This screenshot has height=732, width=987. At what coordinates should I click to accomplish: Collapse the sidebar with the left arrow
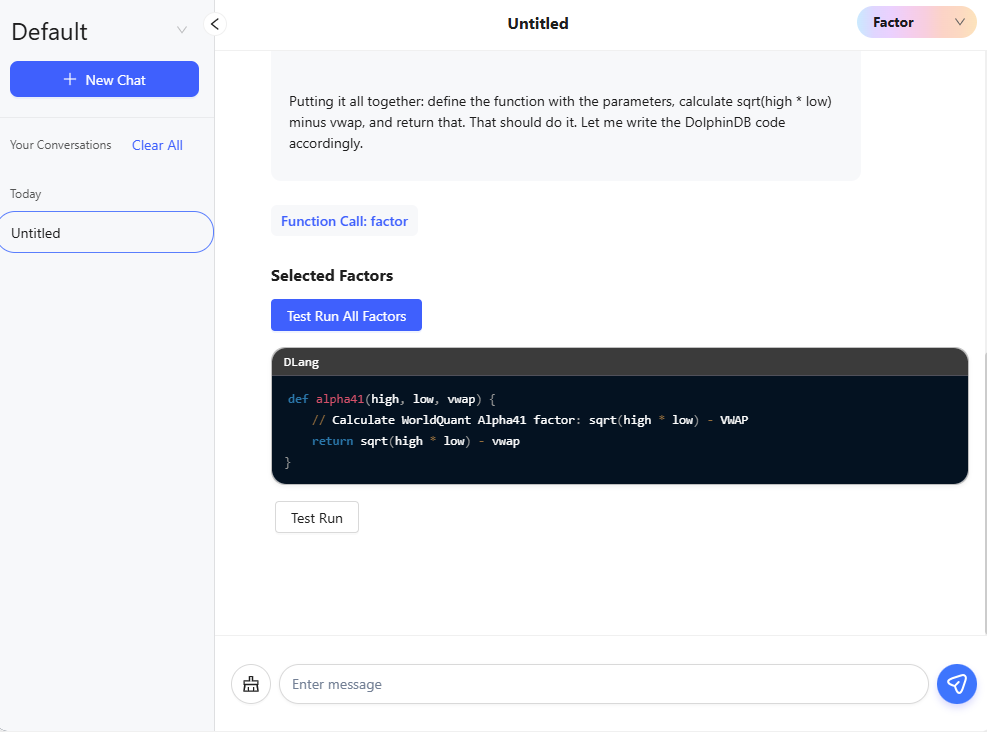point(214,24)
